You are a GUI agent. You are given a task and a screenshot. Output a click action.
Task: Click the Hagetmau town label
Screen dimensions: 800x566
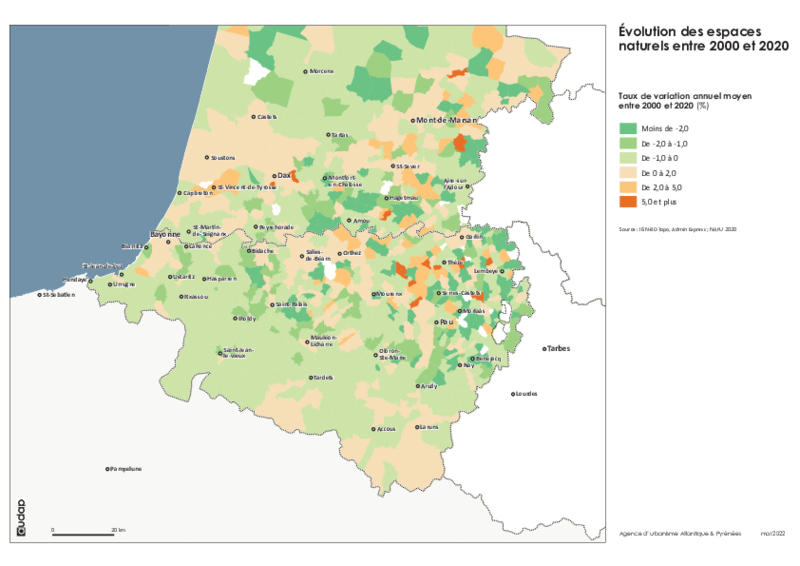[x=404, y=198]
